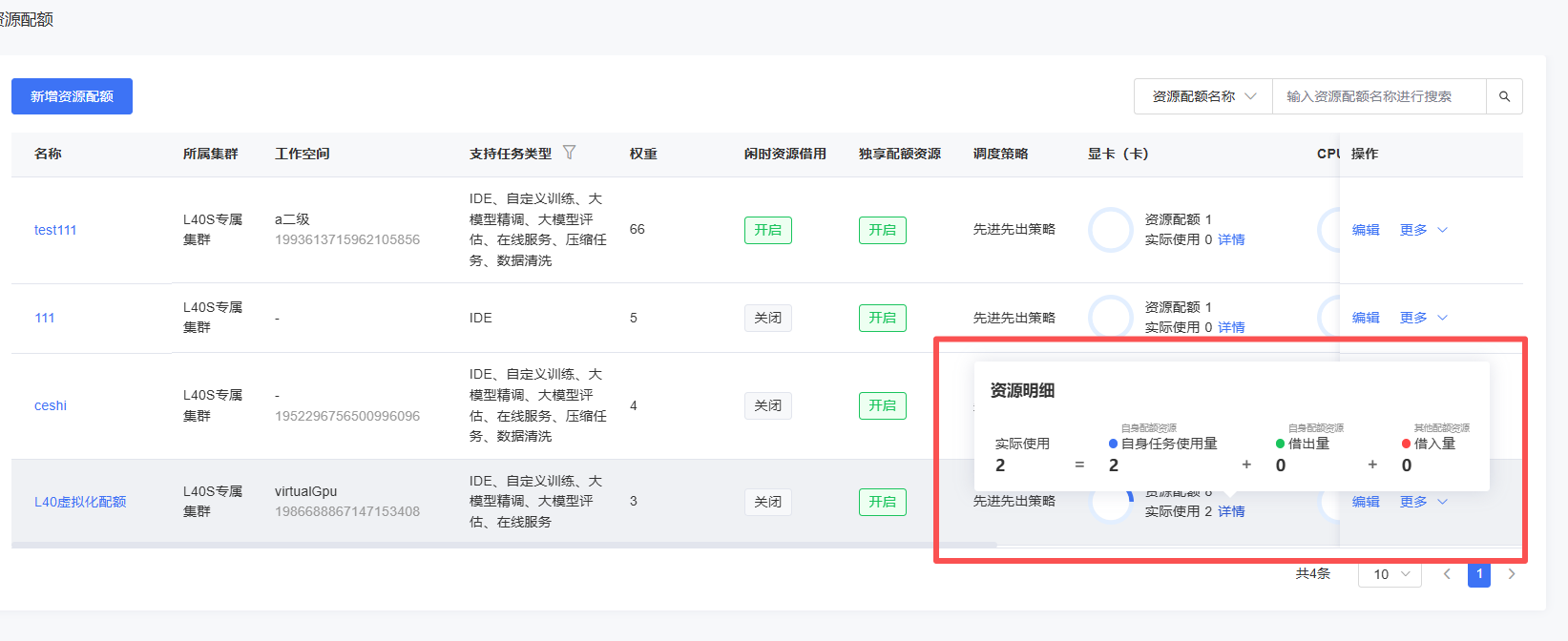Open the test111 quota link
The image size is (1568, 641).
(55, 230)
